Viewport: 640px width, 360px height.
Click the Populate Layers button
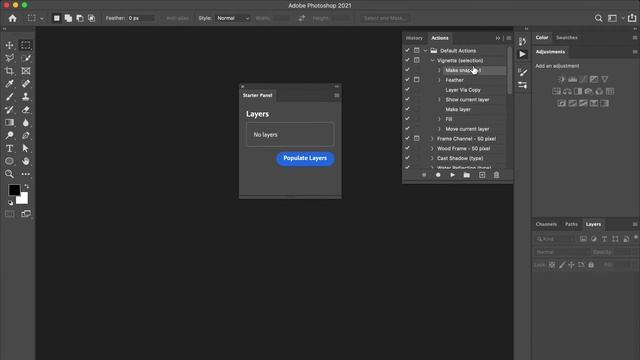(305, 158)
